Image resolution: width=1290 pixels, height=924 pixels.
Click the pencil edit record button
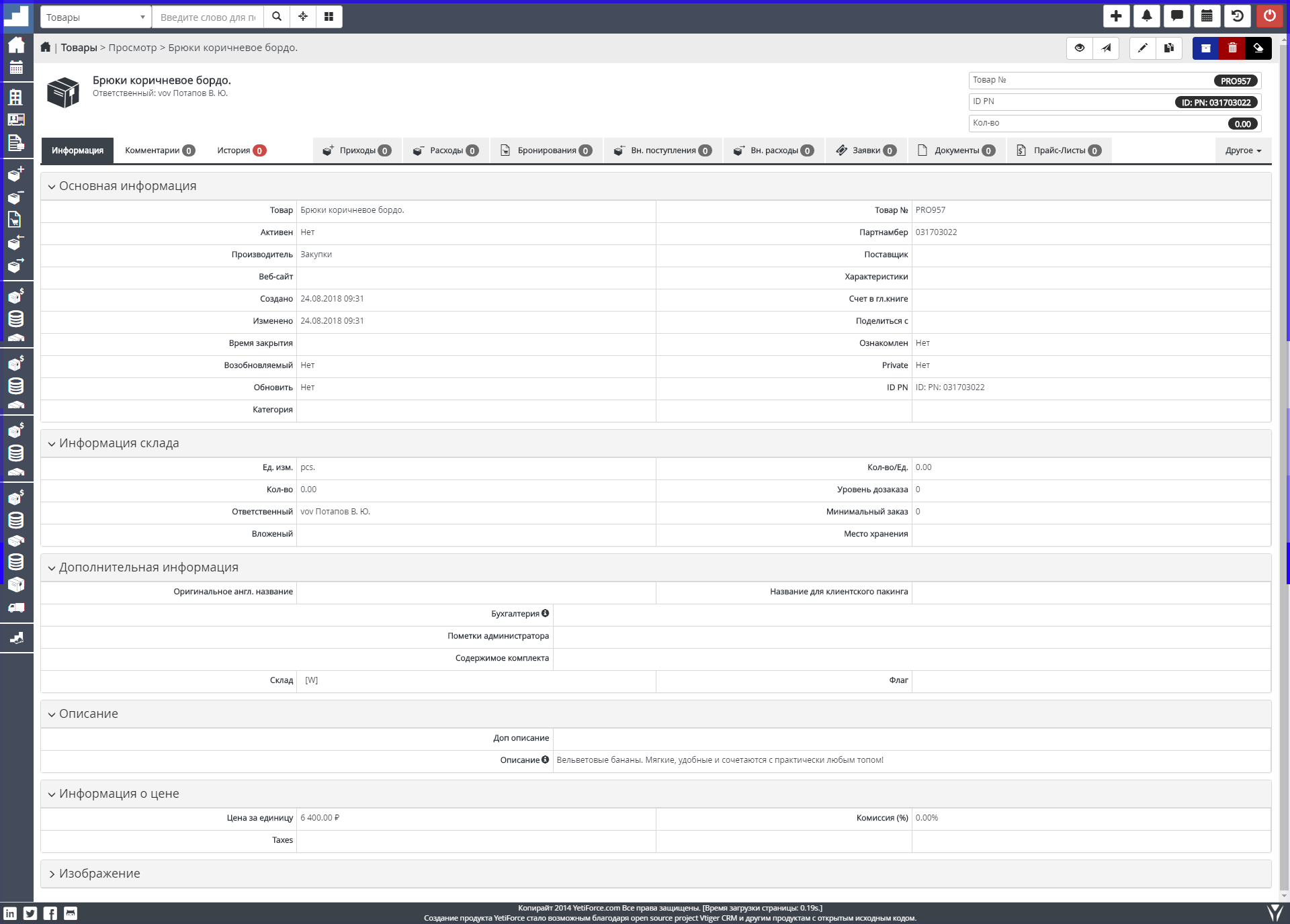1142,48
